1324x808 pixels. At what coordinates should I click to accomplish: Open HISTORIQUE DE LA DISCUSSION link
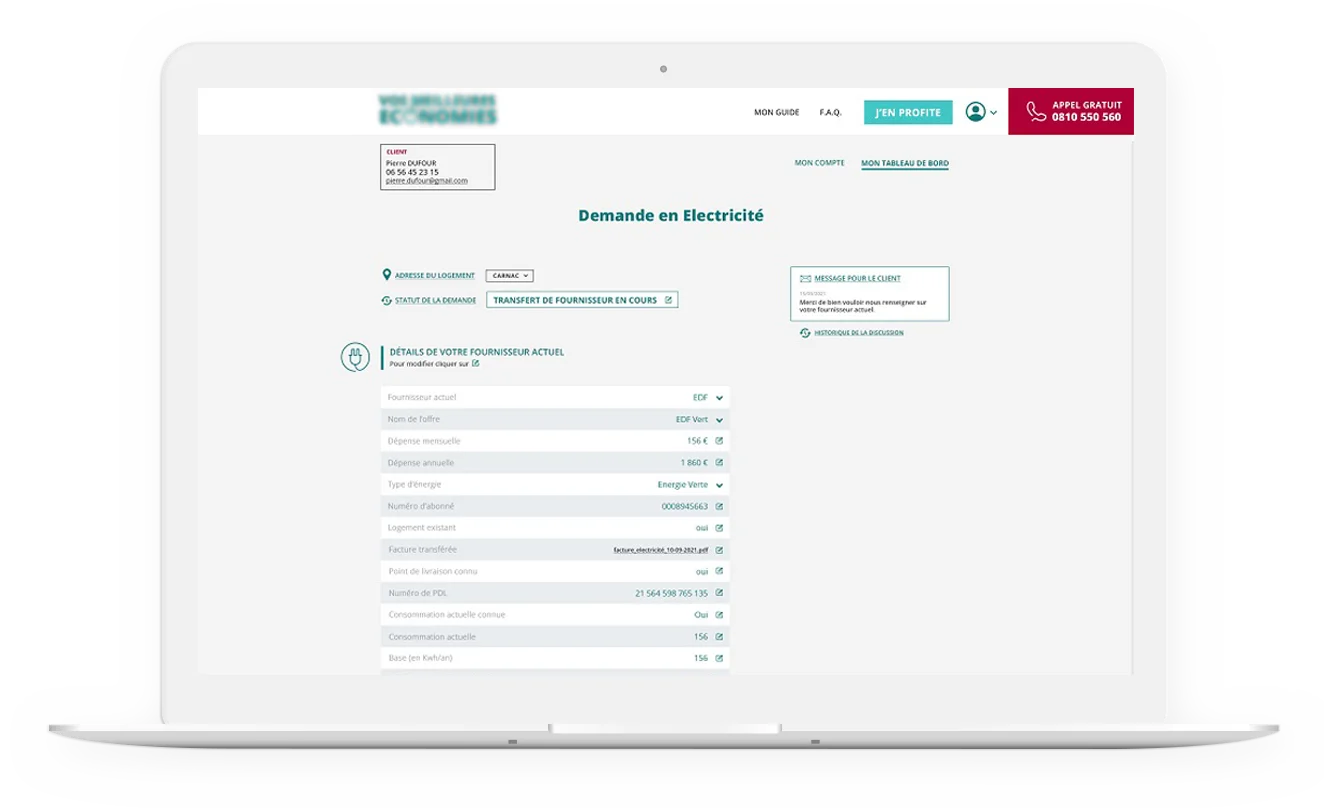coord(858,333)
